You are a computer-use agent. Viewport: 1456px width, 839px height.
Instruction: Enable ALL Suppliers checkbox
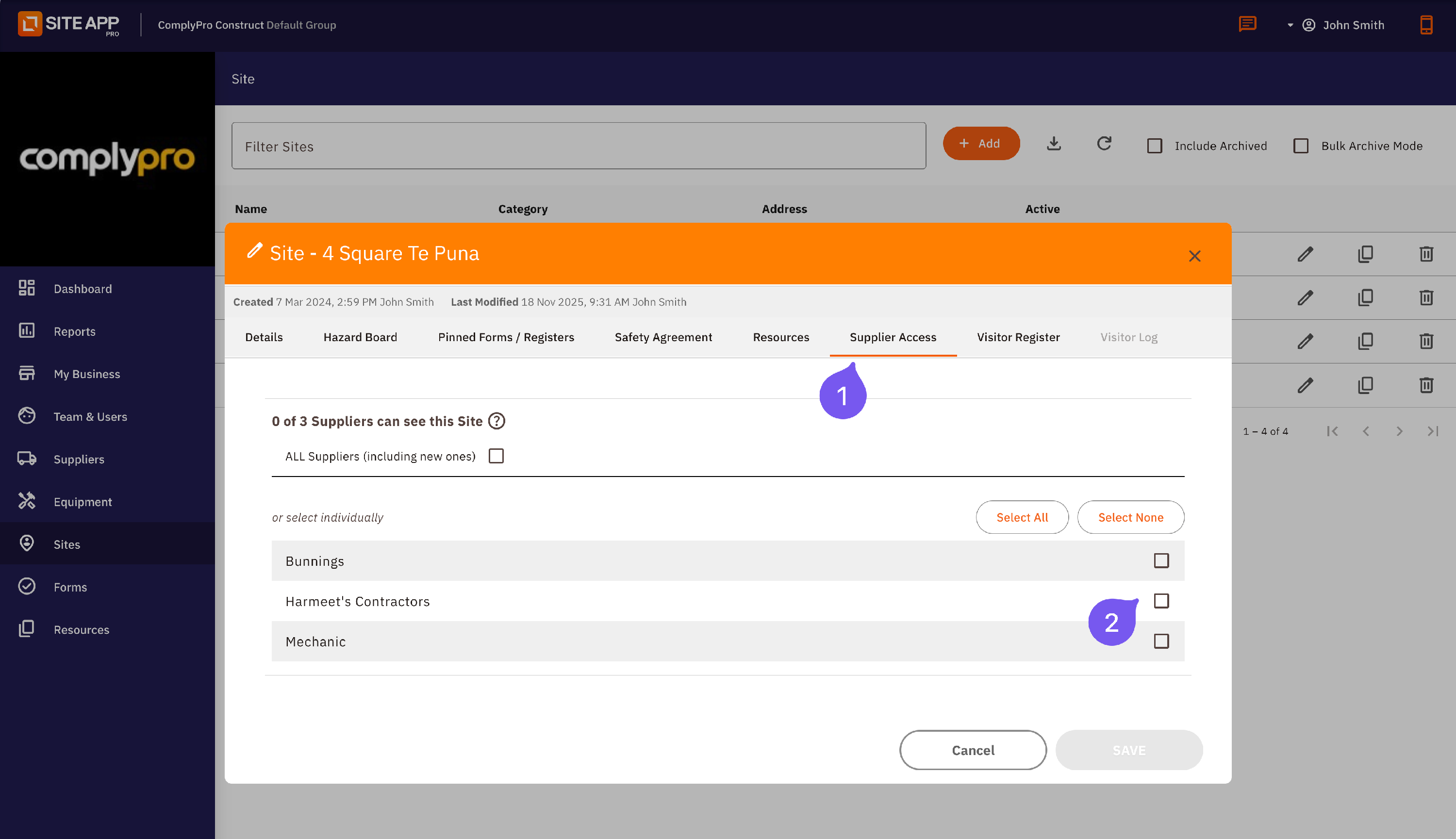[x=496, y=456]
